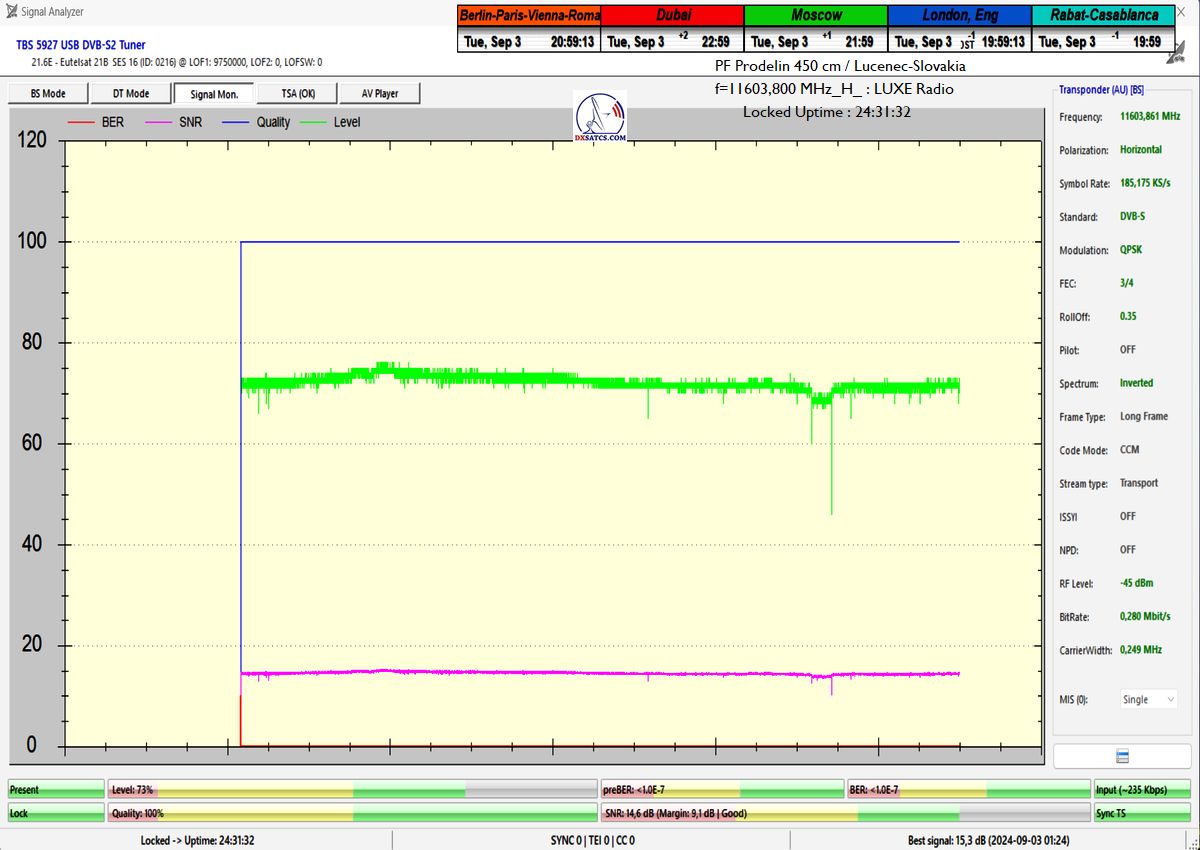Toggle the Sync TS indicator

(x=1142, y=814)
